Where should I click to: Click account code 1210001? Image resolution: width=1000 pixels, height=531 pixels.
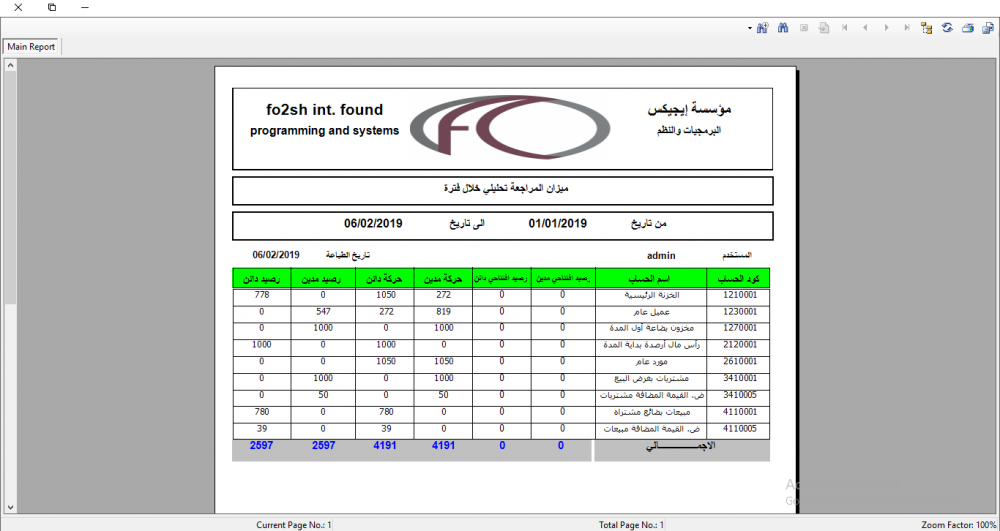pos(740,295)
